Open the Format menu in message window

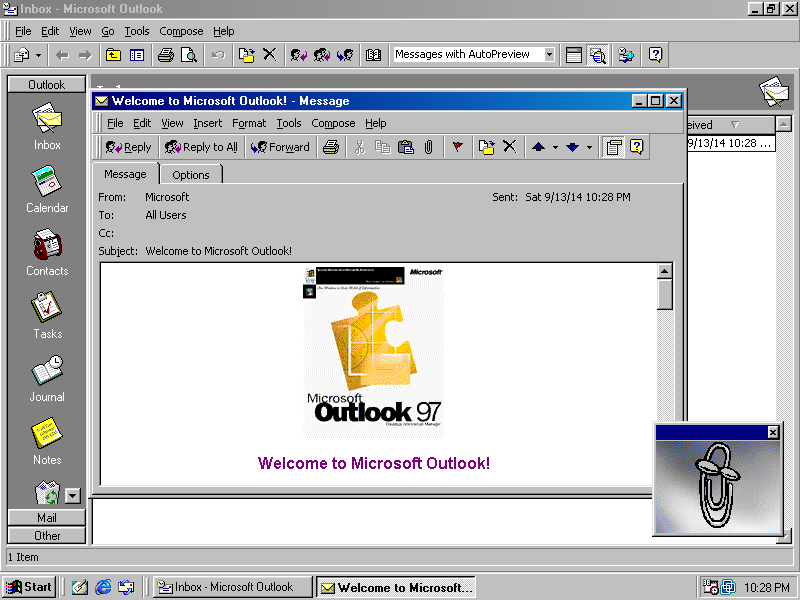pos(249,123)
